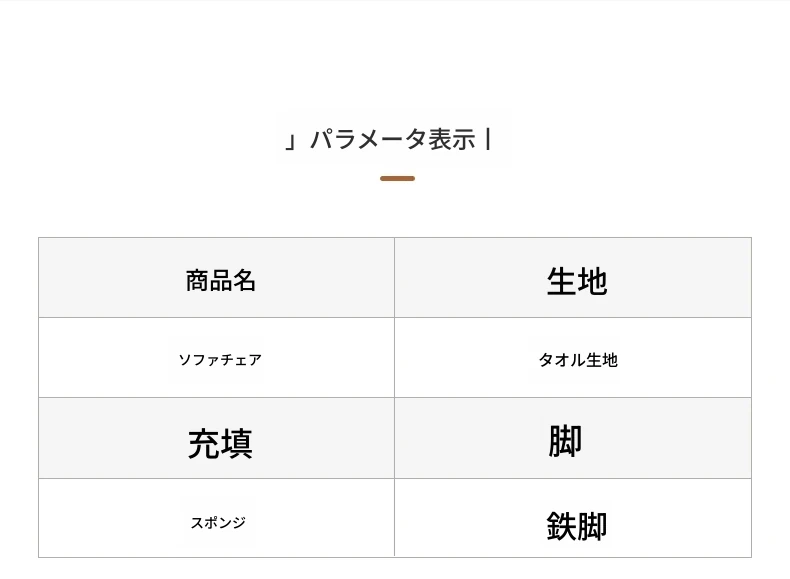Click the 地 character in 生地 header
This screenshot has height=579, width=790.
592,281
